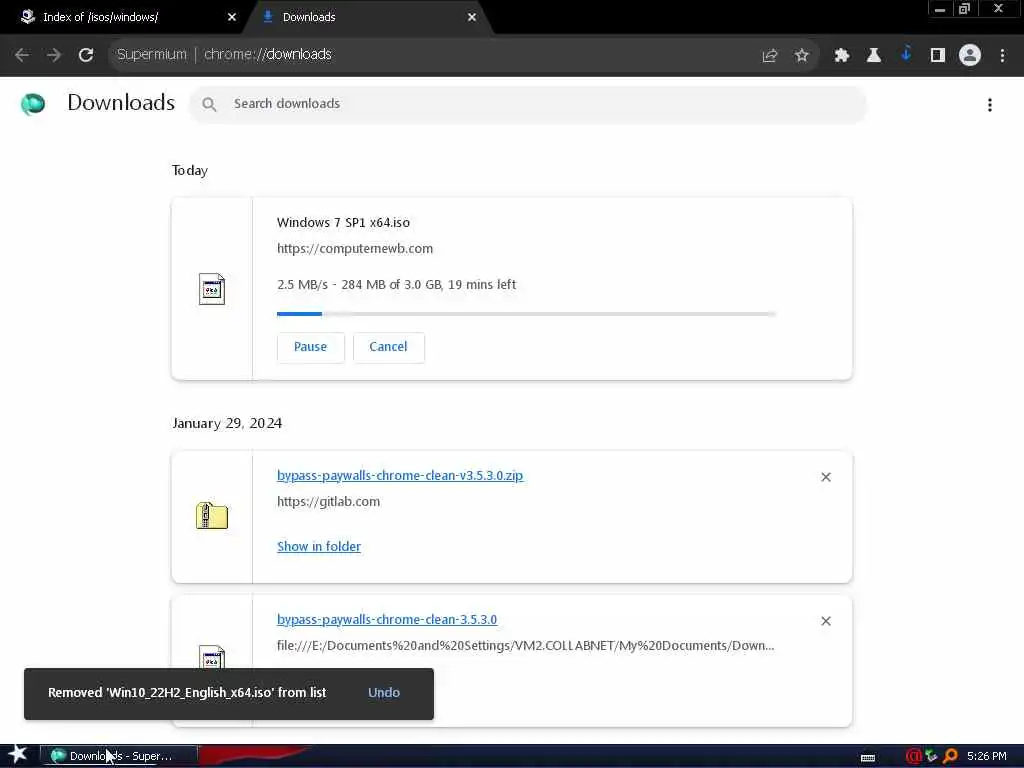Click the file:///E:/Documents path text
The height and width of the screenshot is (768, 1024).
tap(526, 646)
